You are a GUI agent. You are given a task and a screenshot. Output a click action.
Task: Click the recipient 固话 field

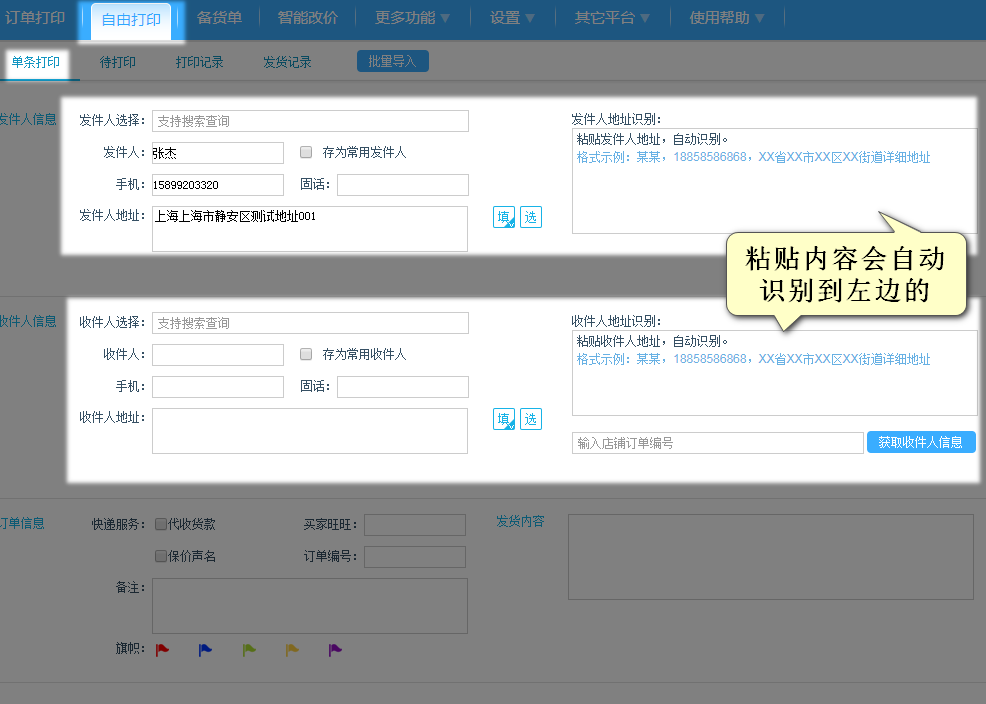(402, 387)
